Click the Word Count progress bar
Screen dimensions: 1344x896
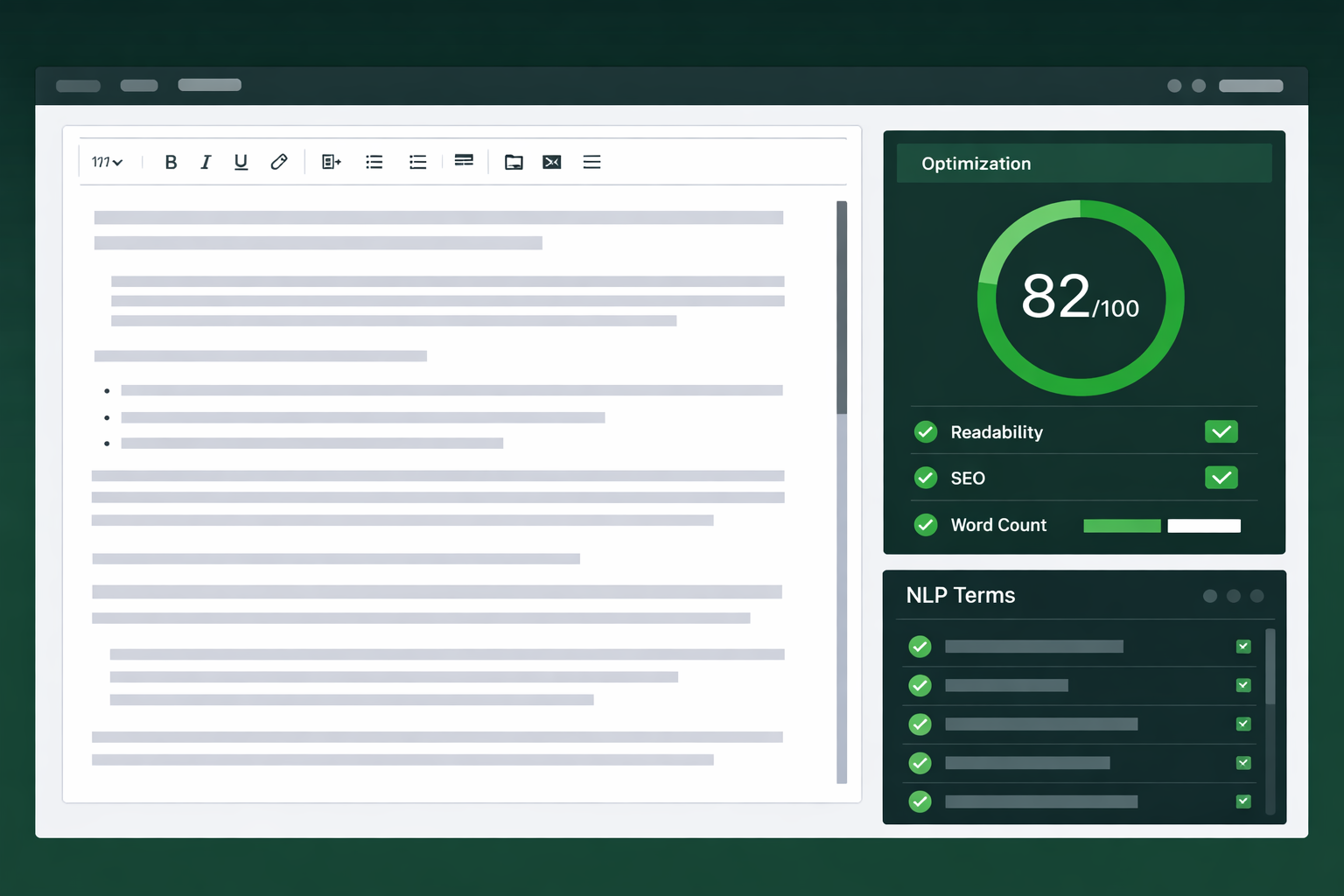point(1161,526)
